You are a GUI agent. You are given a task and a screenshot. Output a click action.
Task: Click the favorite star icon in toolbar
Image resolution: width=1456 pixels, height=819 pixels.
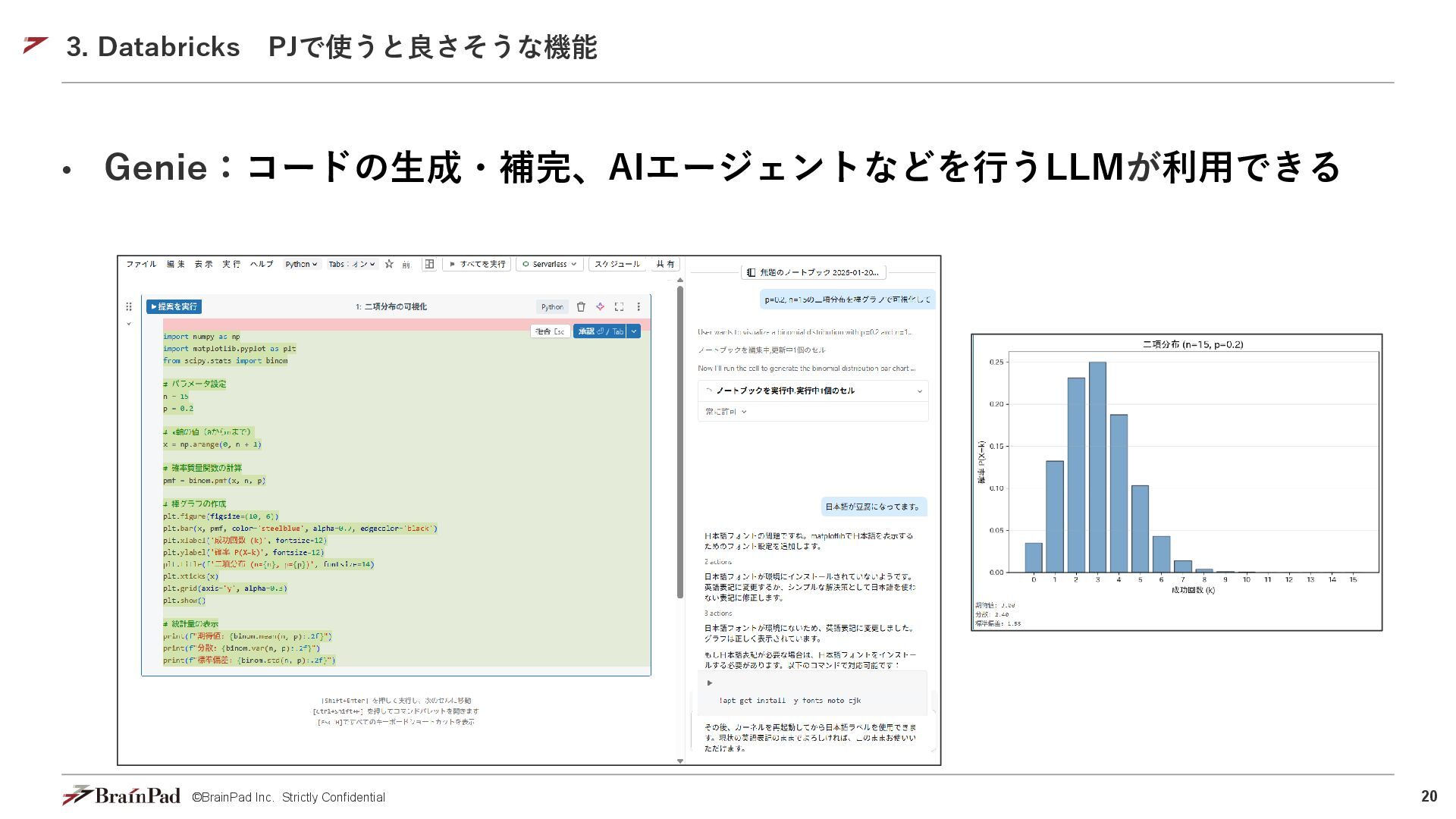coord(389,264)
